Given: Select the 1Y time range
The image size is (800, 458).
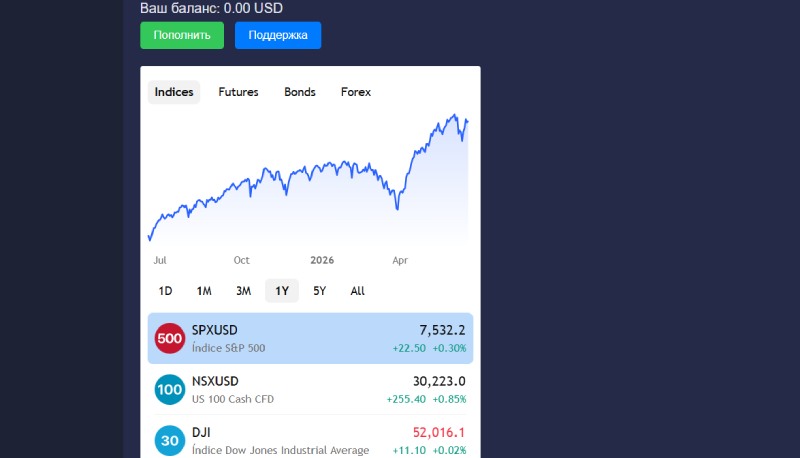Looking at the screenshot, I should coord(282,291).
